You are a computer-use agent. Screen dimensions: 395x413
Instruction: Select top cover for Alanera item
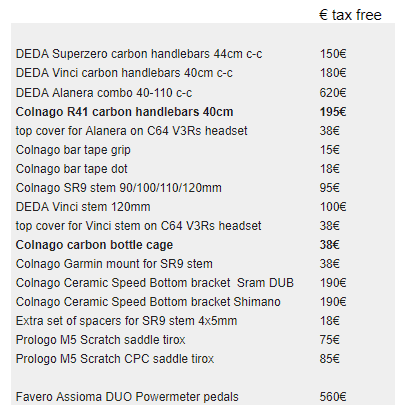pyautogui.click(x=131, y=131)
